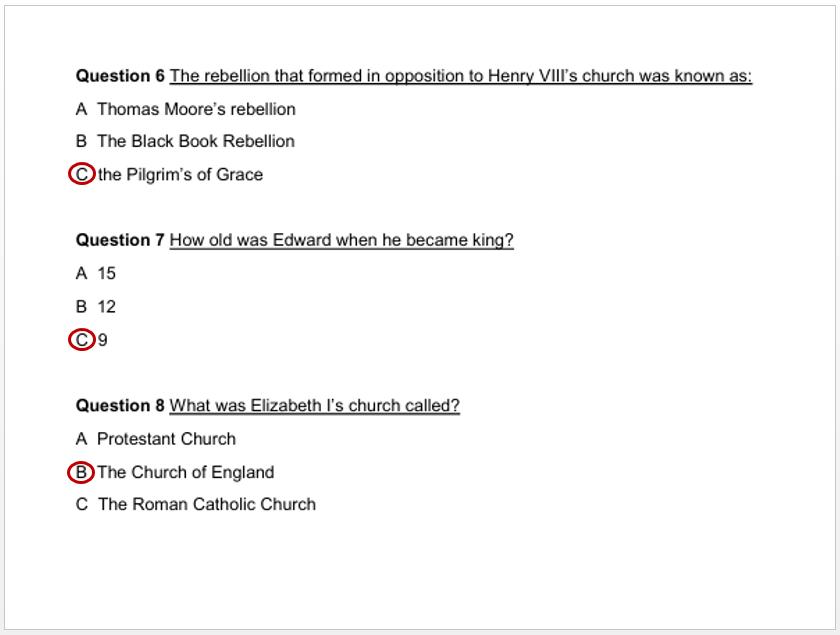
Task: Click letter A next to answer 15
Action: 82,273
